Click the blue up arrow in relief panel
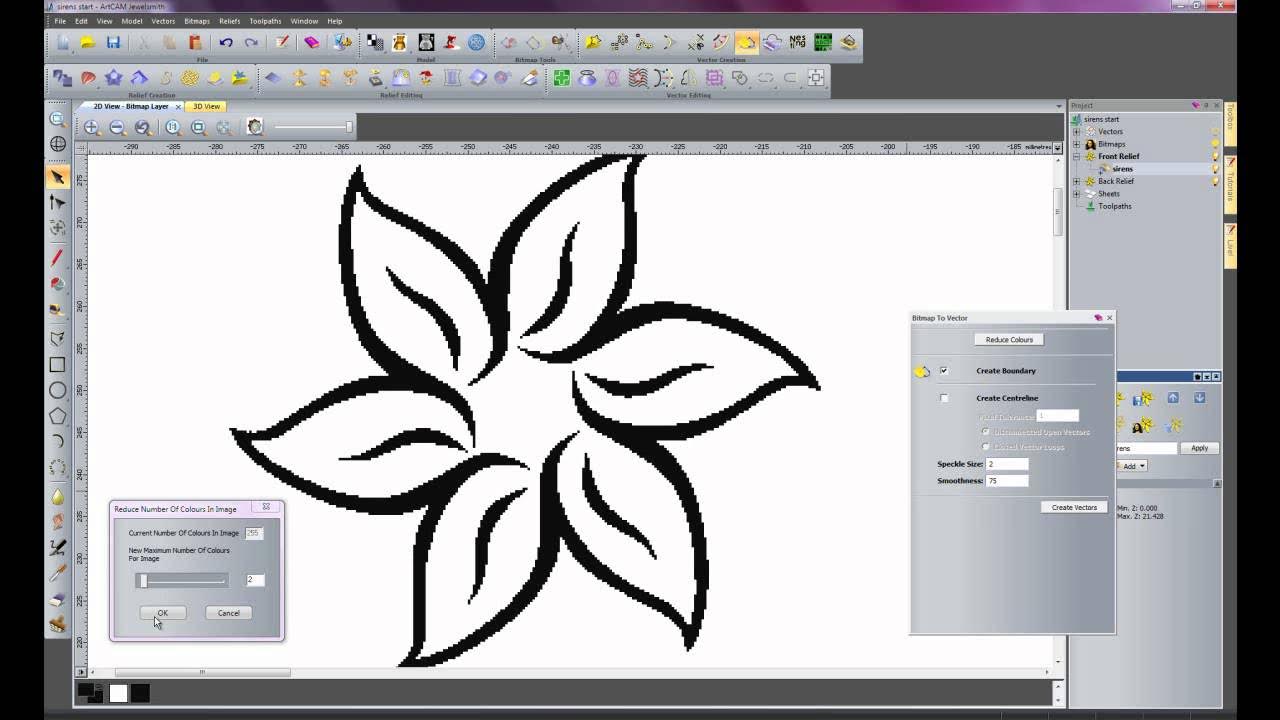 [1174, 397]
